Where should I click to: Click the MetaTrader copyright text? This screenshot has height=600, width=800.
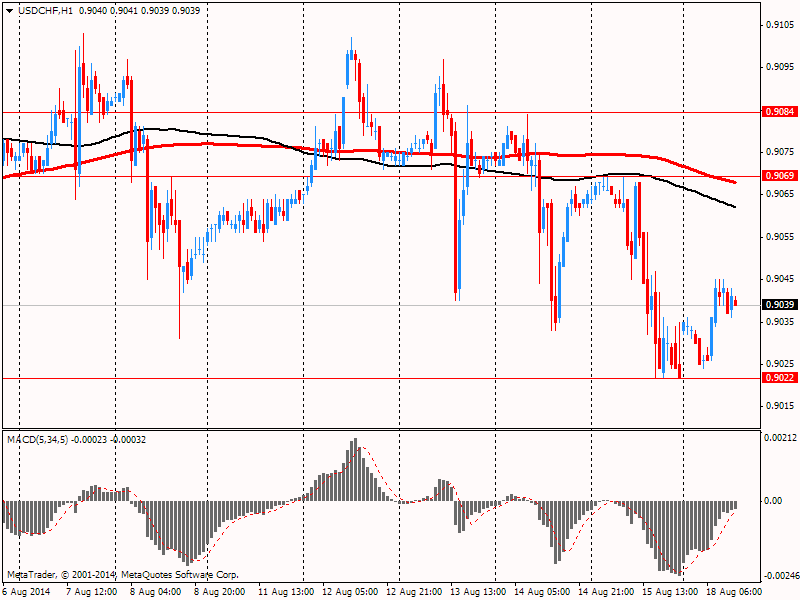(x=122, y=575)
